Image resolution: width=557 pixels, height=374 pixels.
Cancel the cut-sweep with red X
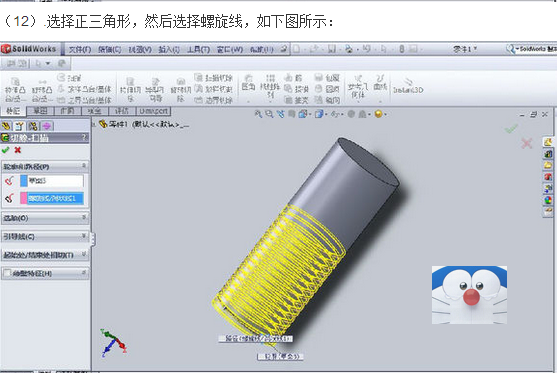click(17, 150)
